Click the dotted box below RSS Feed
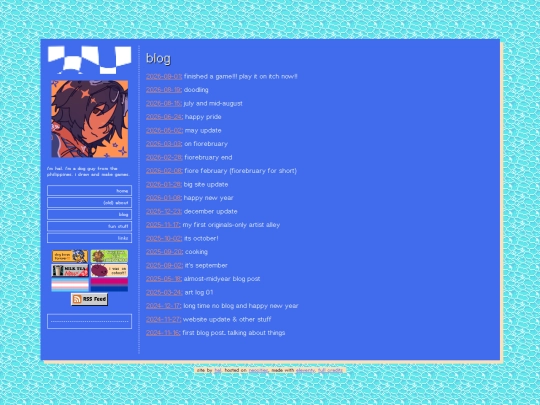540x405 pixels. (90, 321)
